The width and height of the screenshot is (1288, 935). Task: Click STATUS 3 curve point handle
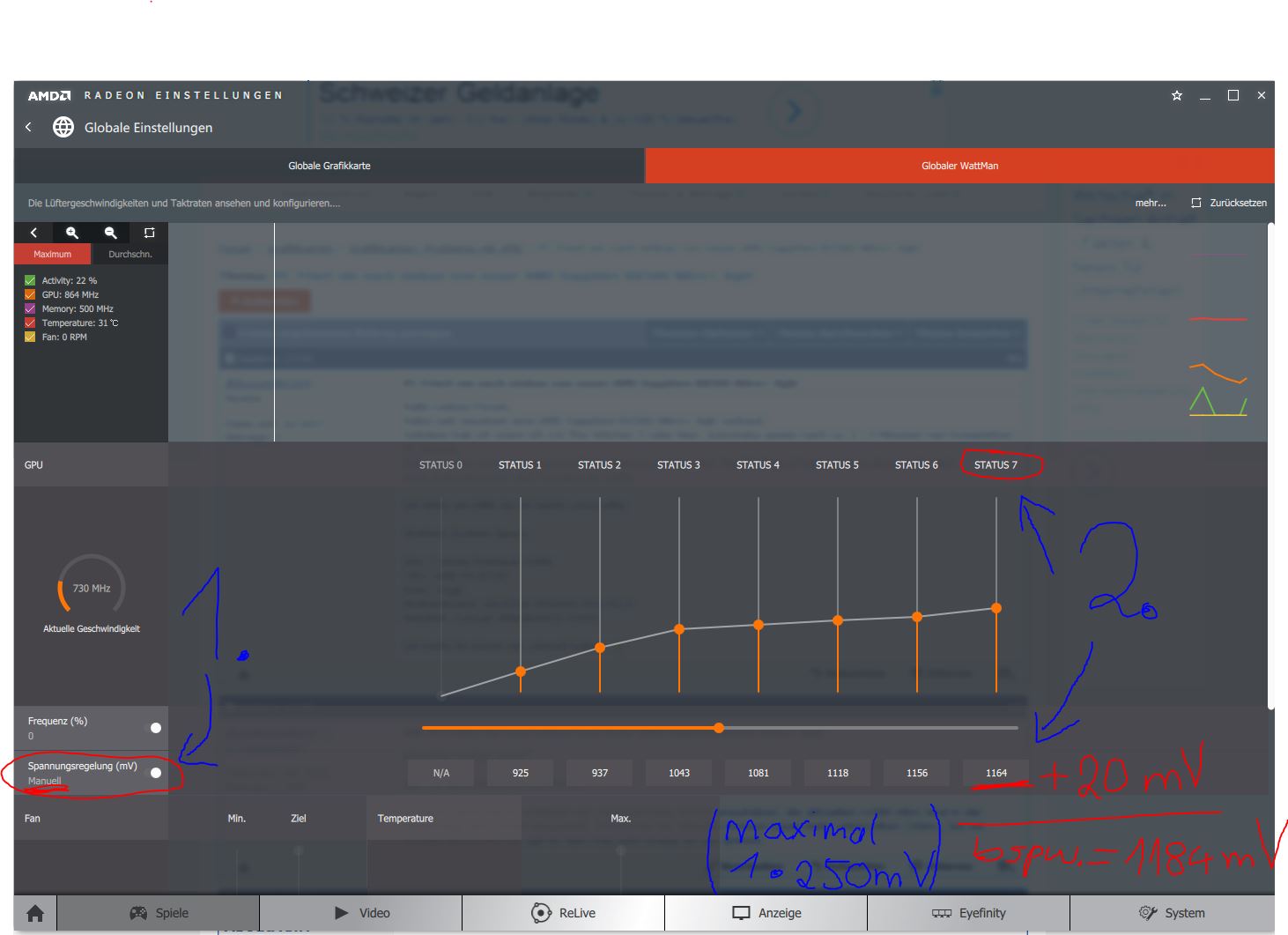679,629
